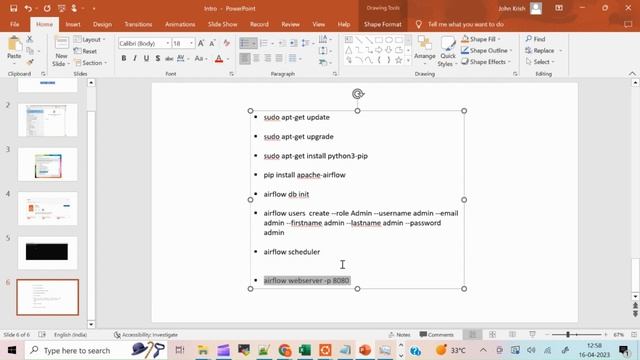Select slide 3 thumbnail
The width and height of the screenshot is (640, 360).
(47, 164)
